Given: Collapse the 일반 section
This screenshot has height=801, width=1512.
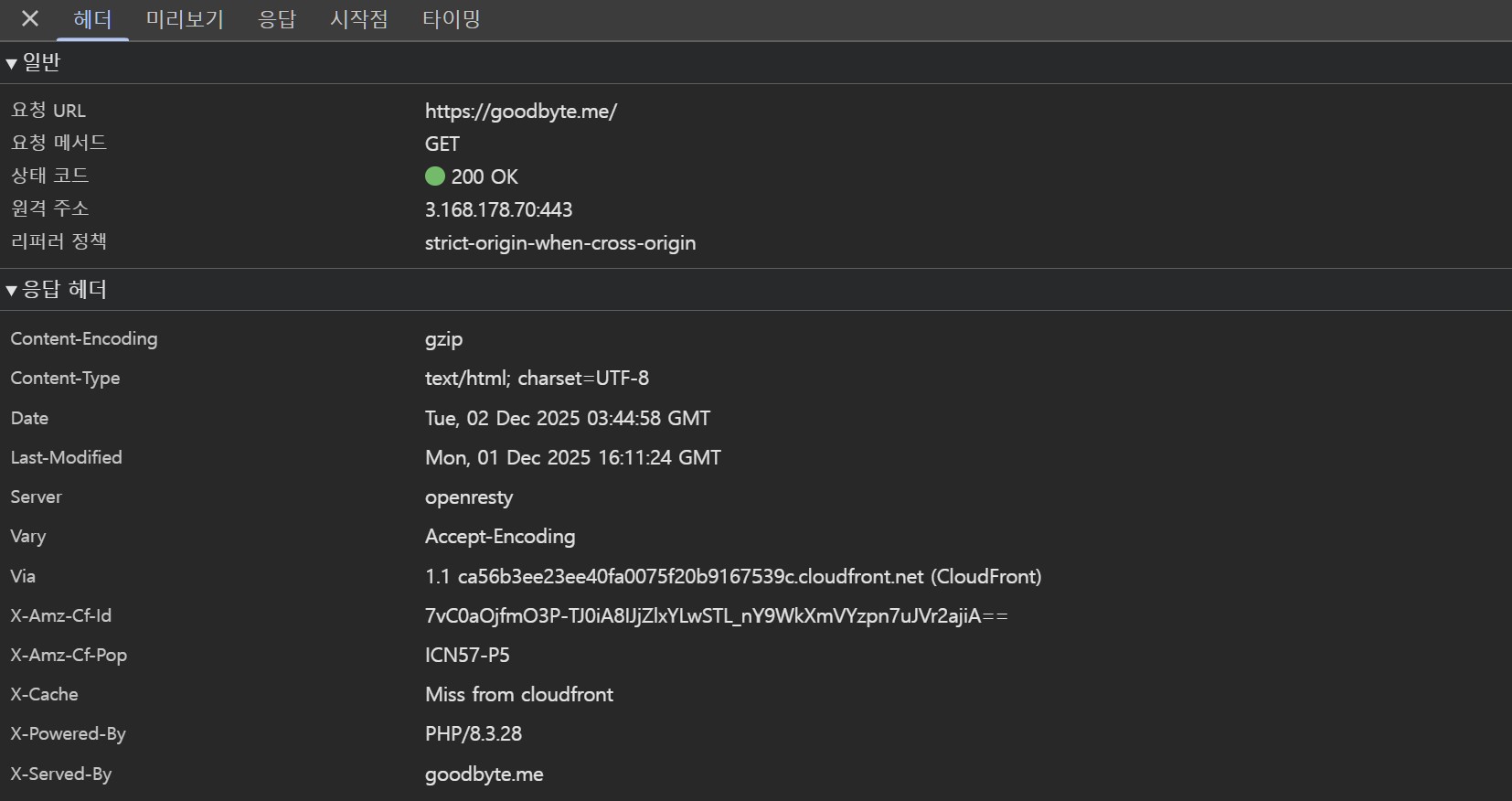Looking at the screenshot, I should pos(41,61).
